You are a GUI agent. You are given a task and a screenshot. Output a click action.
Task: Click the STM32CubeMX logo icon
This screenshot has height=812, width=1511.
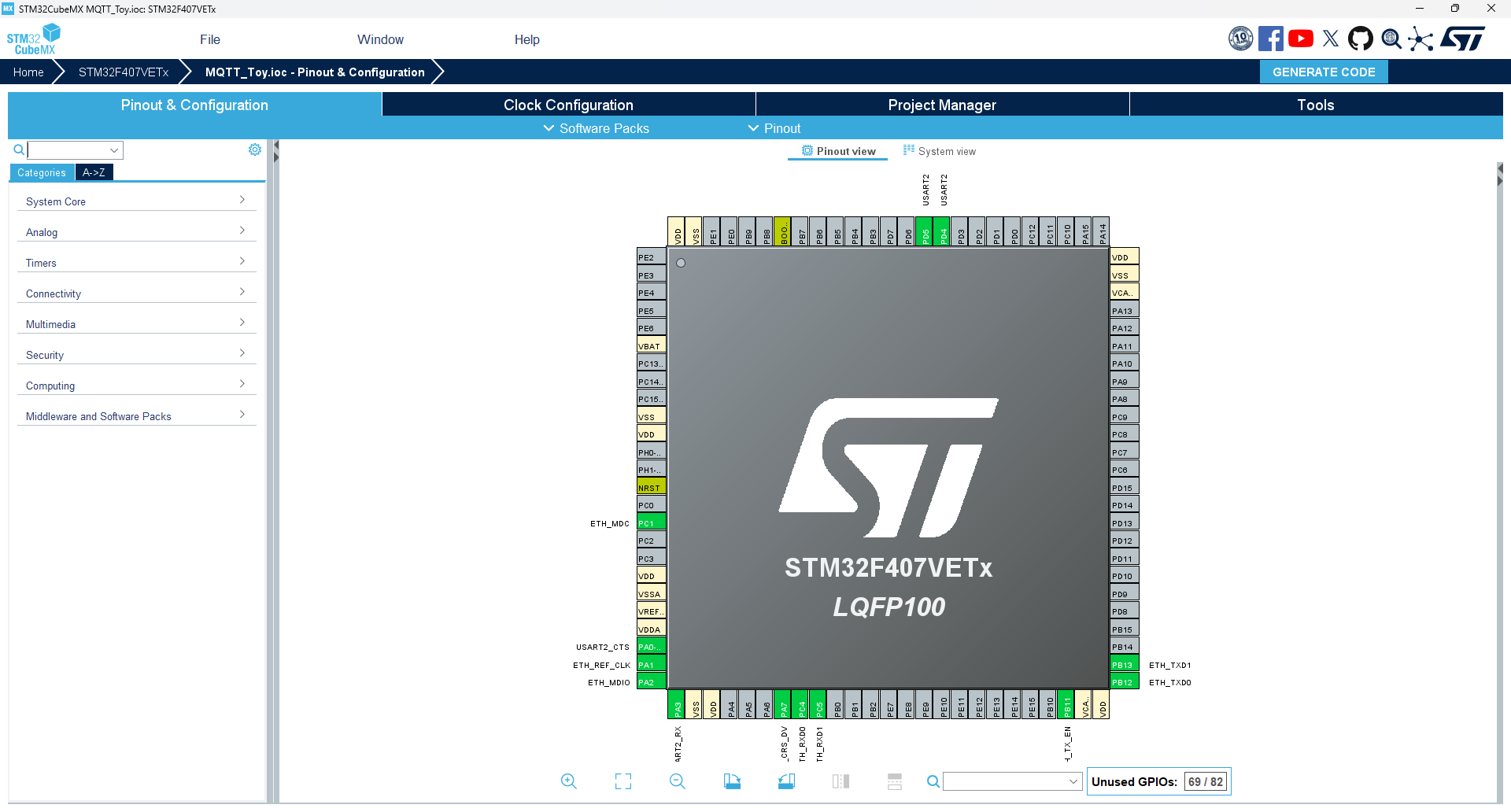33,39
